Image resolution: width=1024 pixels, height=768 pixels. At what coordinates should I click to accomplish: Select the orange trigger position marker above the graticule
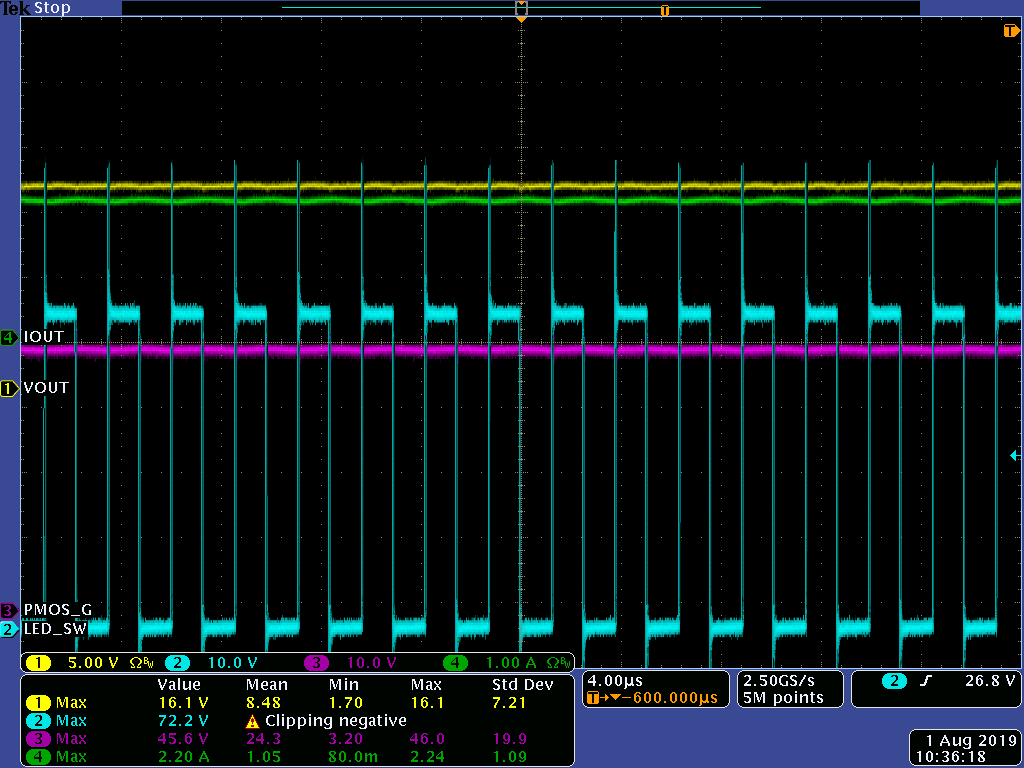point(521,20)
